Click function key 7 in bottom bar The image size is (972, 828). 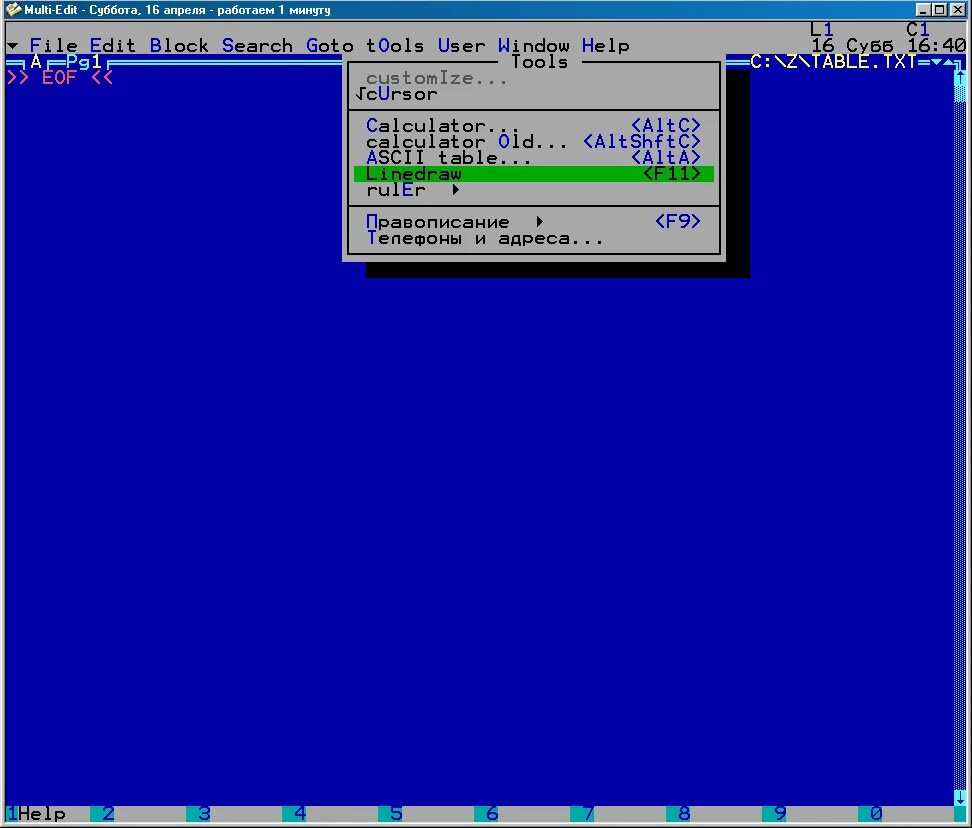click(x=588, y=813)
